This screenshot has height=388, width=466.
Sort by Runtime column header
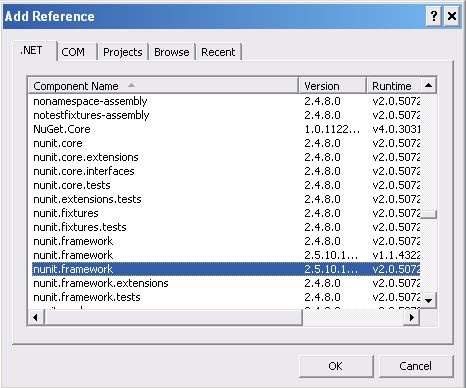tap(394, 86)
